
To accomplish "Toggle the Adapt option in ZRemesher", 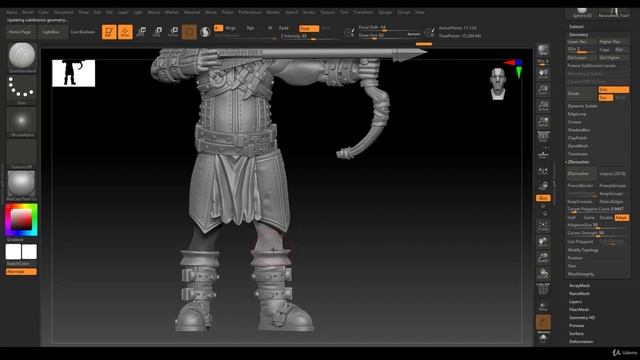I will pos(622,218).
